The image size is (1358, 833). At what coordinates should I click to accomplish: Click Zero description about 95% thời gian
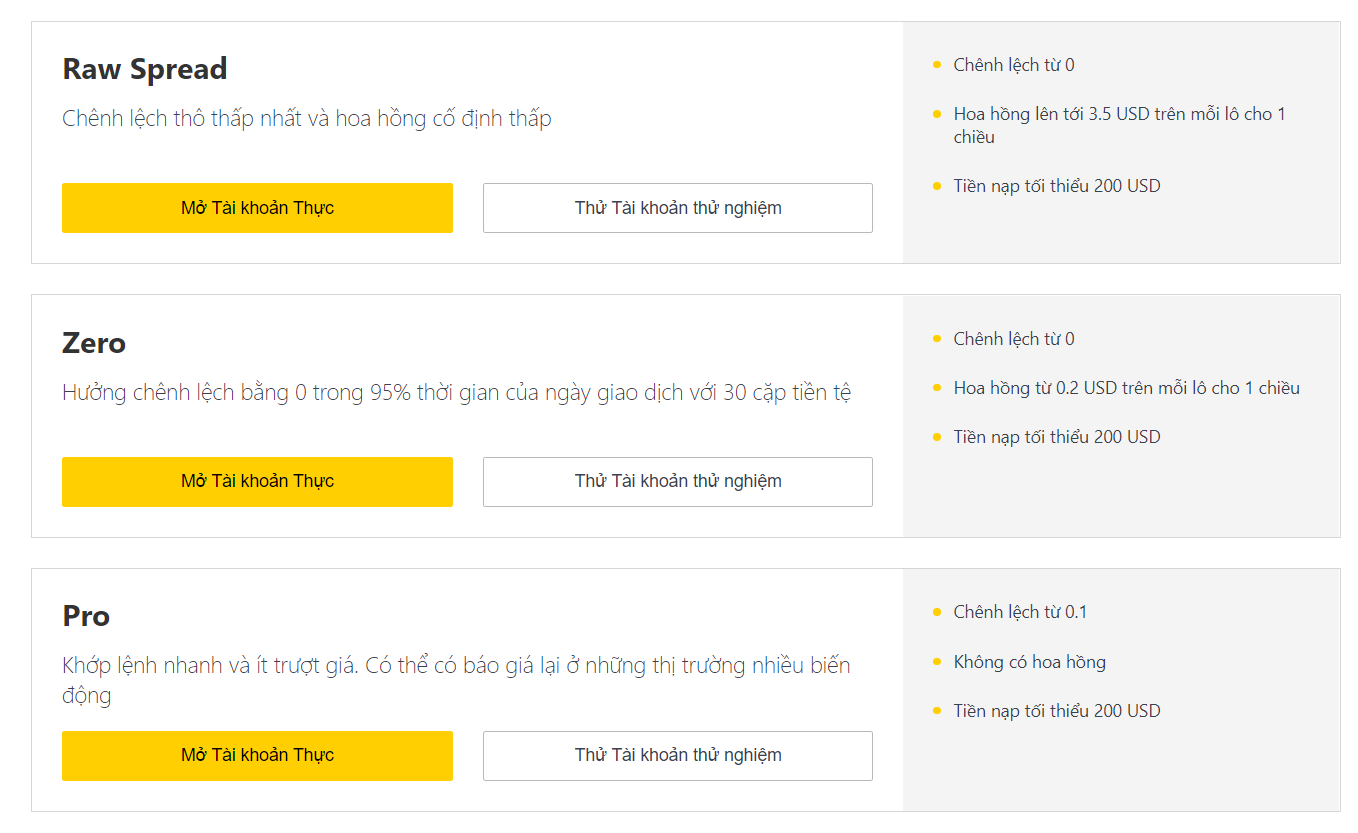click(x=456, y=392)
